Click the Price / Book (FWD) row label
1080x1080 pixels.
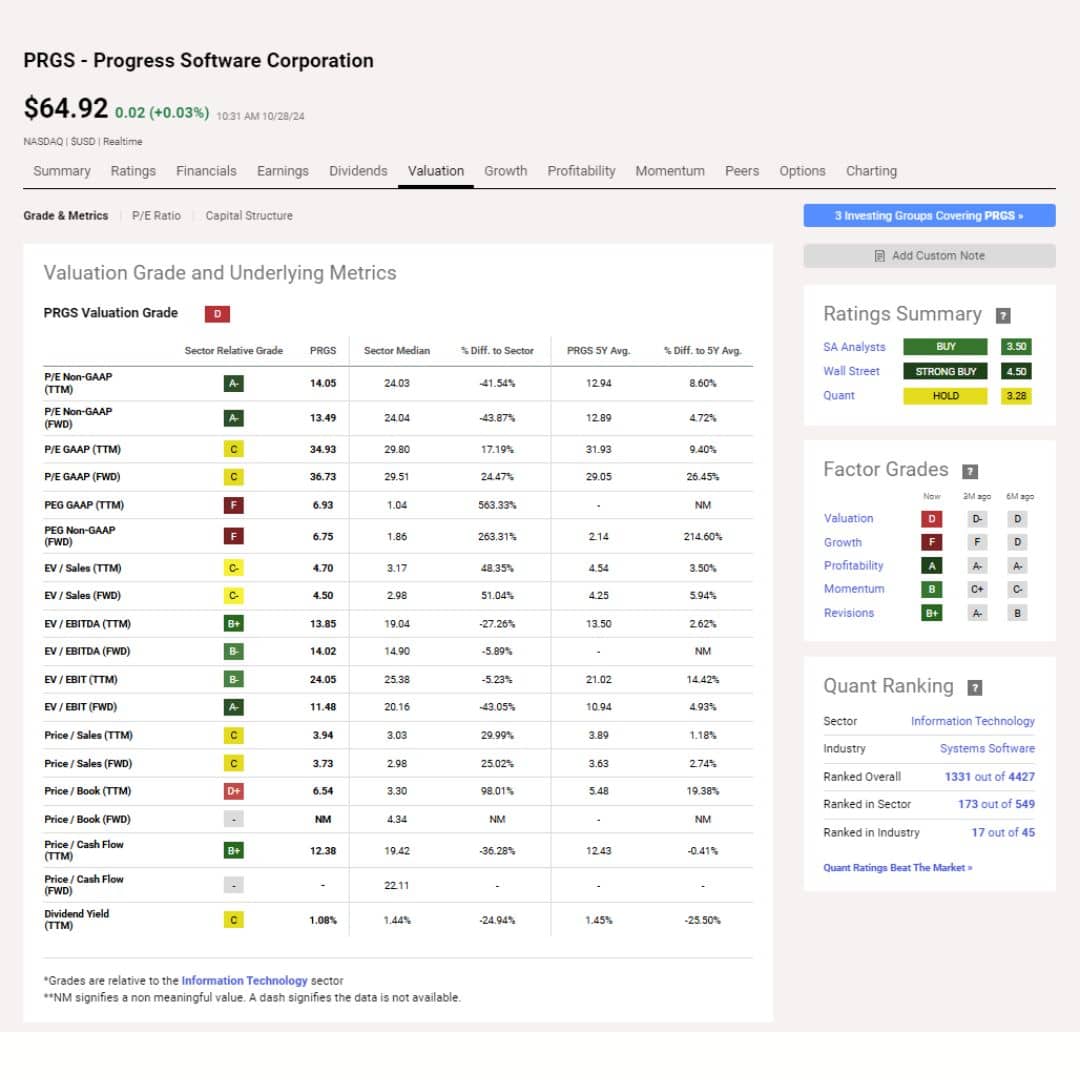tap(87, 820)
